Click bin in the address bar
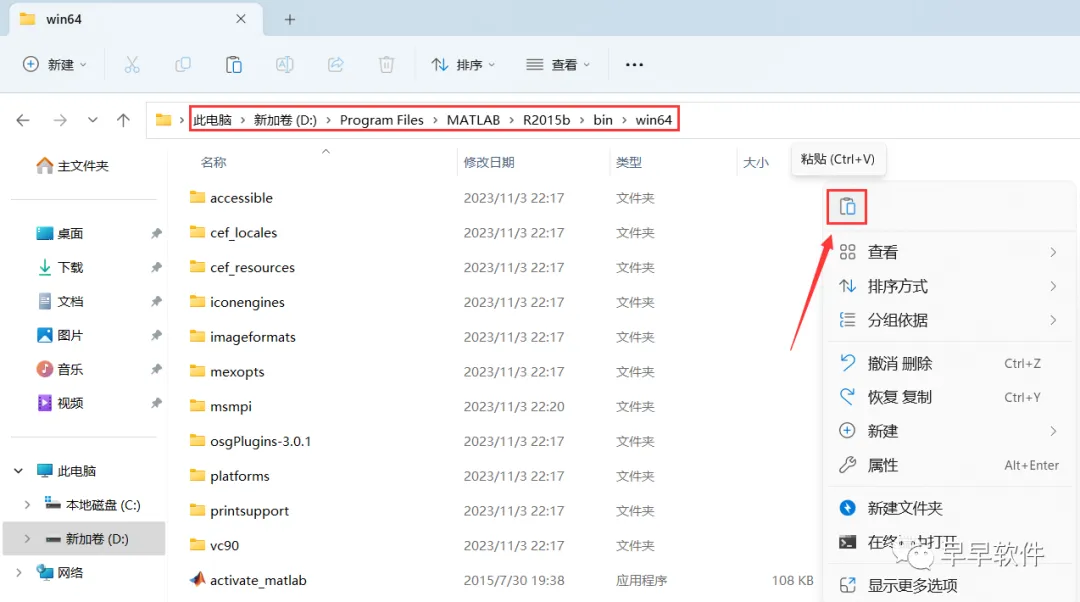1080x602 pixels. pyautogui.click(x=603, y=120)
